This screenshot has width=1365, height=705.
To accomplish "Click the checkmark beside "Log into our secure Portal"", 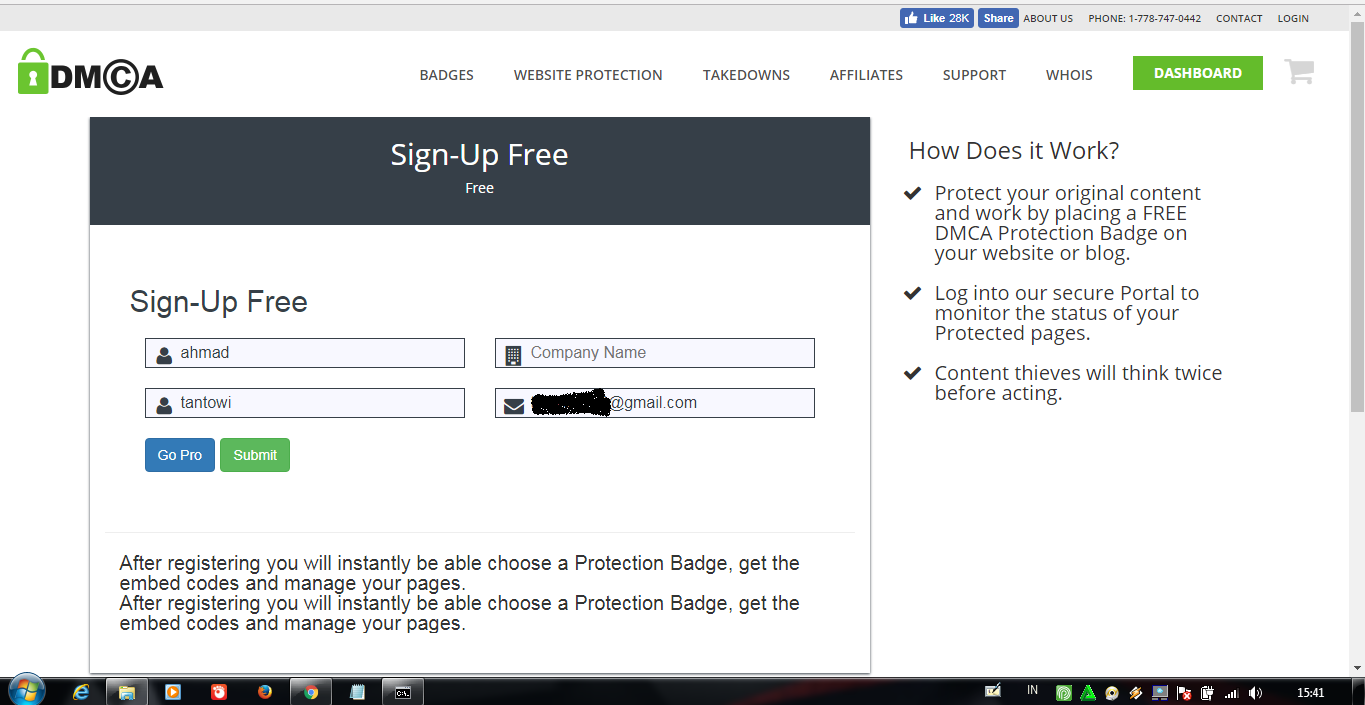I will (x=912, y=293).
